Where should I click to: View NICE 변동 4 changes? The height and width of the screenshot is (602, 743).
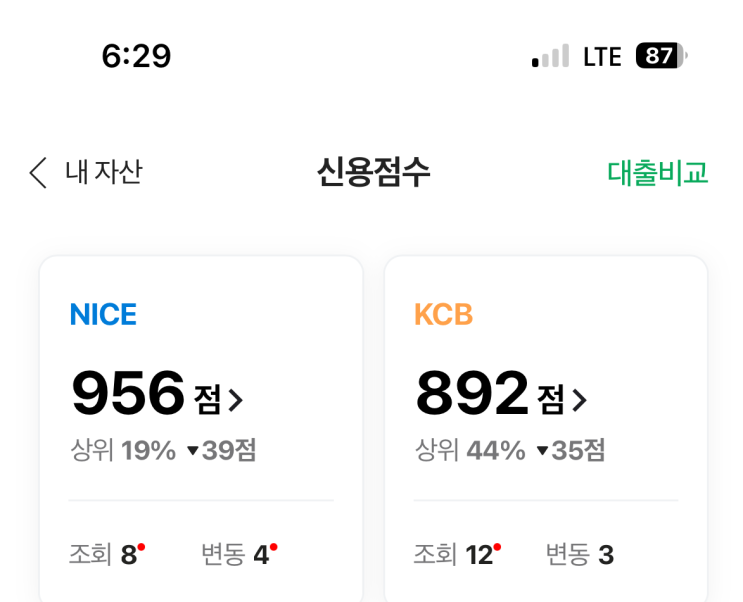(238, 554)
